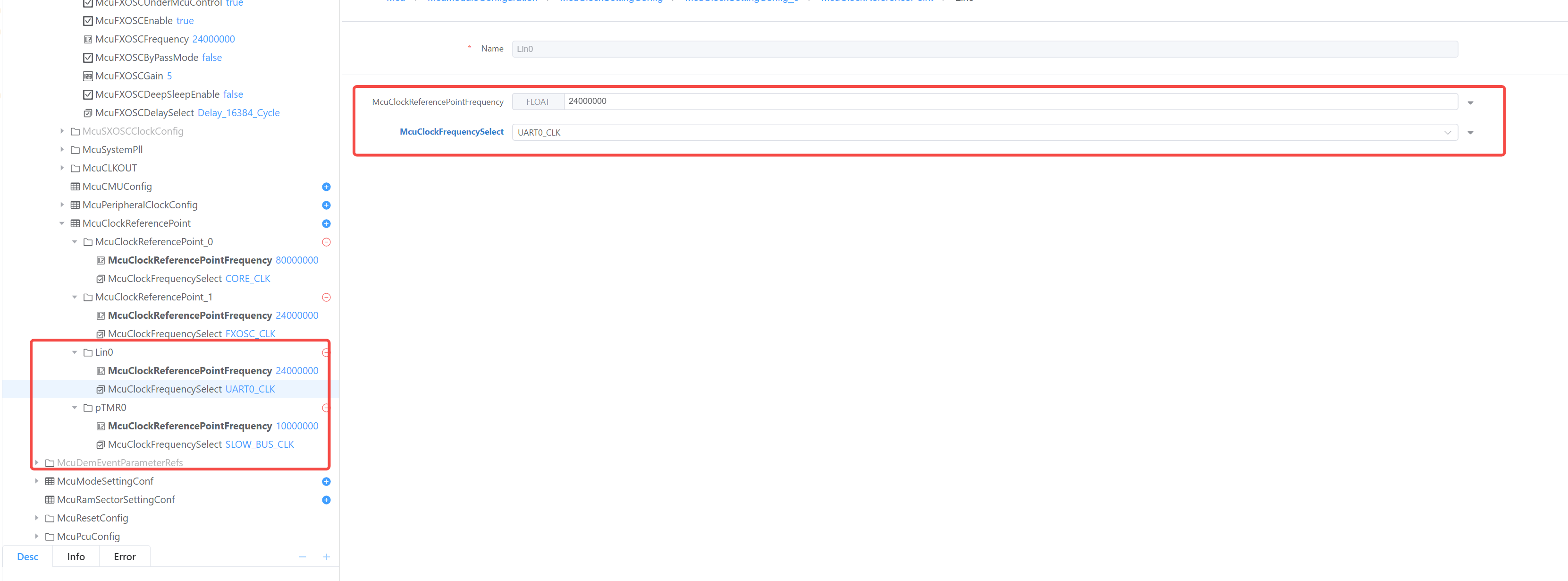Collapse the pTMR0 tree node
The height and width of the screenshot is (581, 1568).
(x=75, y=408)
